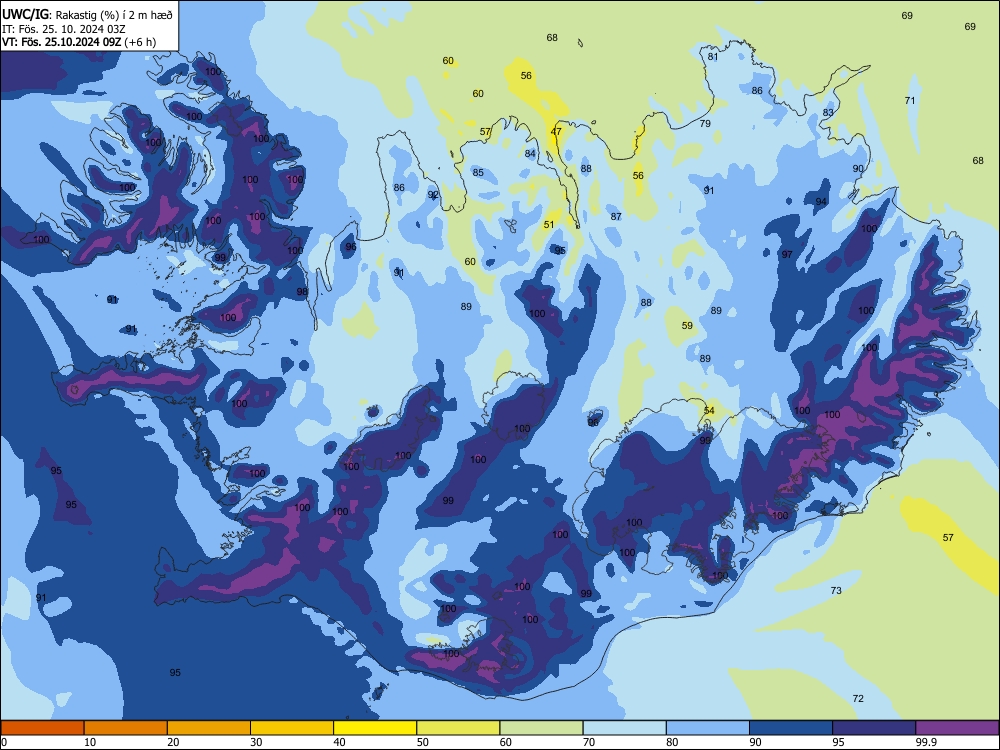This screenshot has width=1000, height=750.
Task: Click the legend tick label '40'
Action: tap(339, 742)
